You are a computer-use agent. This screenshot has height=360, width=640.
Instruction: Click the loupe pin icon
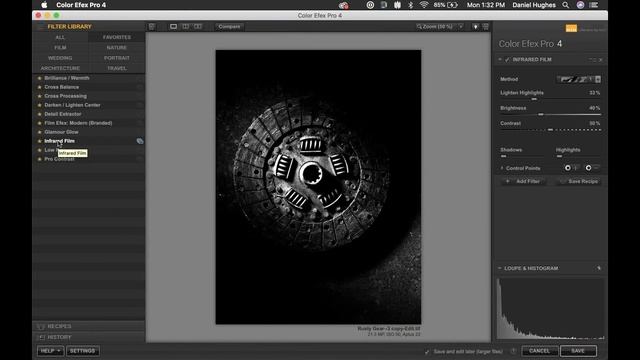pos(599,268)
